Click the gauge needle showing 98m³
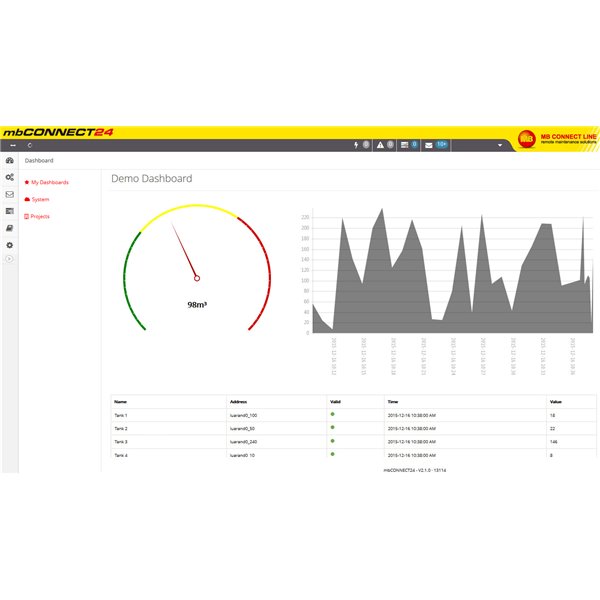The height and width of the screenshot is (600, 600). pos(186,253)
